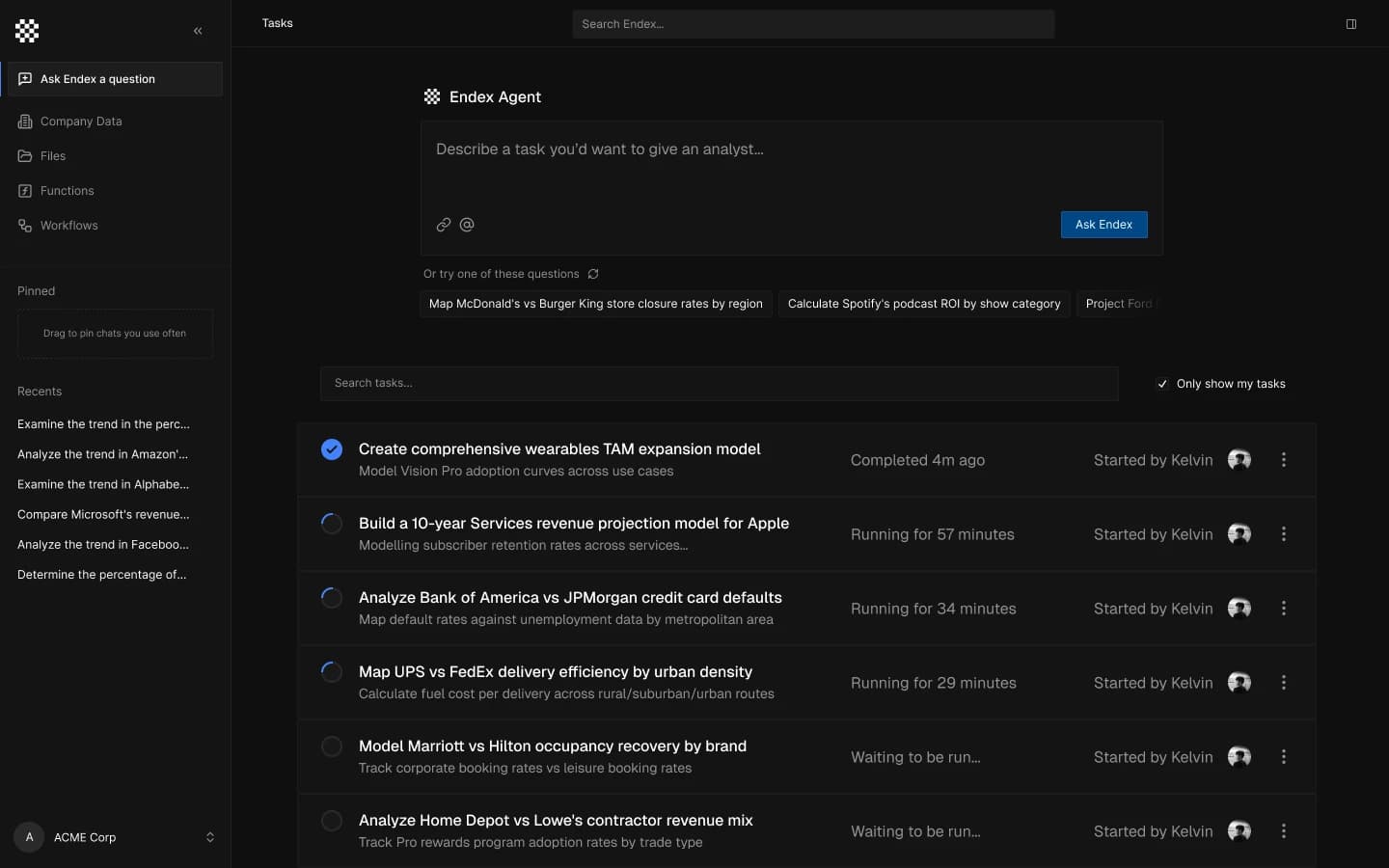Select McDonald's vs Burger King suggestion
Image resolution: width=1389 pixels, height=868 pixels.
pos(596,304)
